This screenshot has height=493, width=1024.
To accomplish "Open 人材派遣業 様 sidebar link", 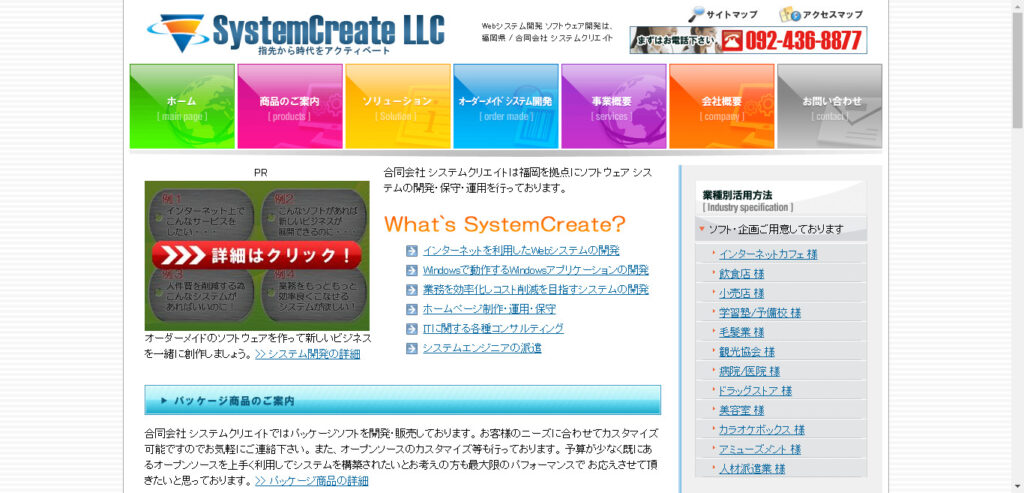I will point(752,469).
